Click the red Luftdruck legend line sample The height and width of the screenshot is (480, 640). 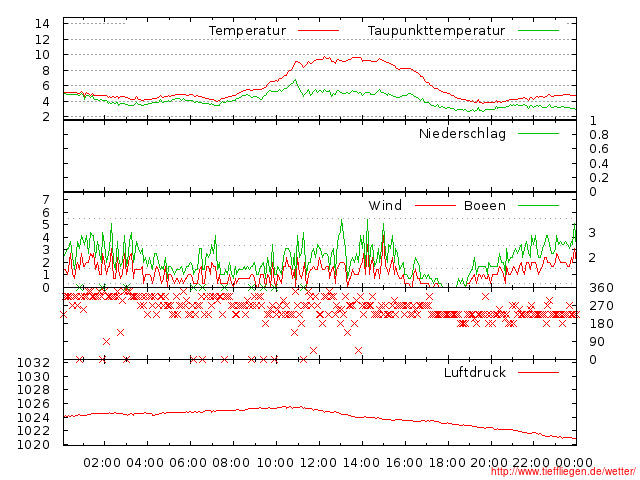tap(538, 372)
